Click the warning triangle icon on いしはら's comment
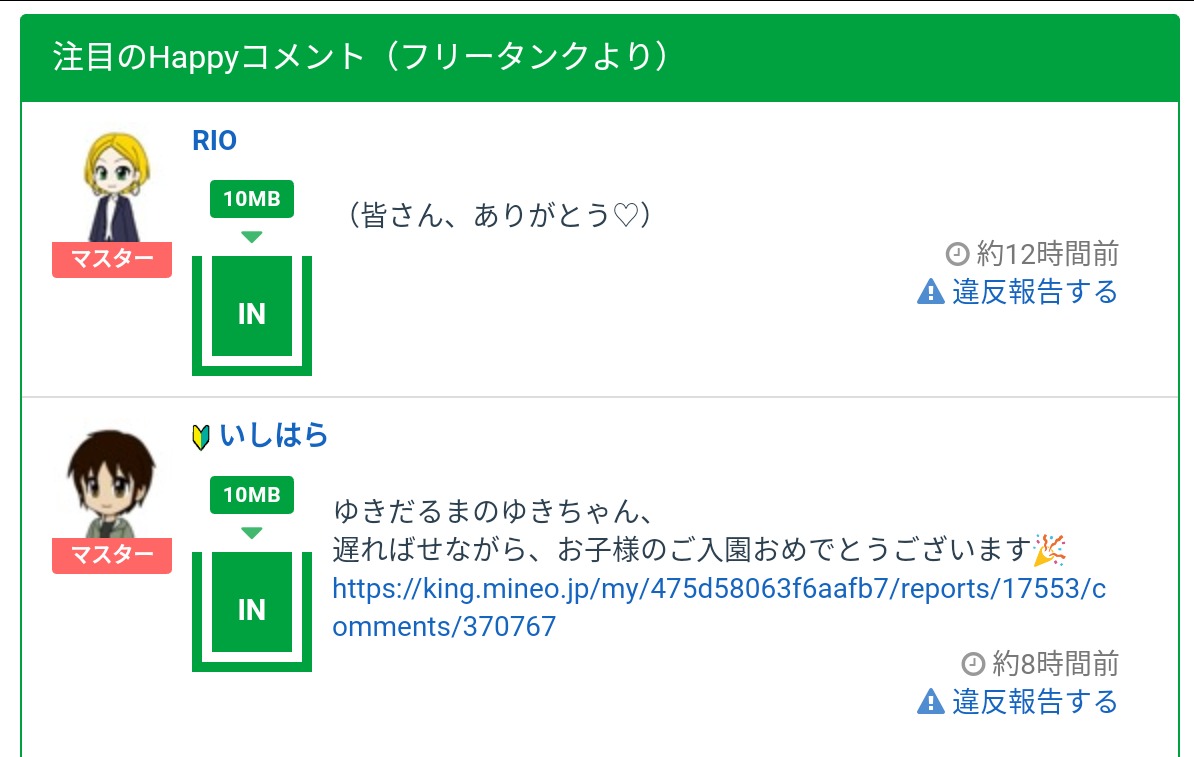Viewport: 1194px width, 757px height. pyautogui.click(x=930, y=702)
